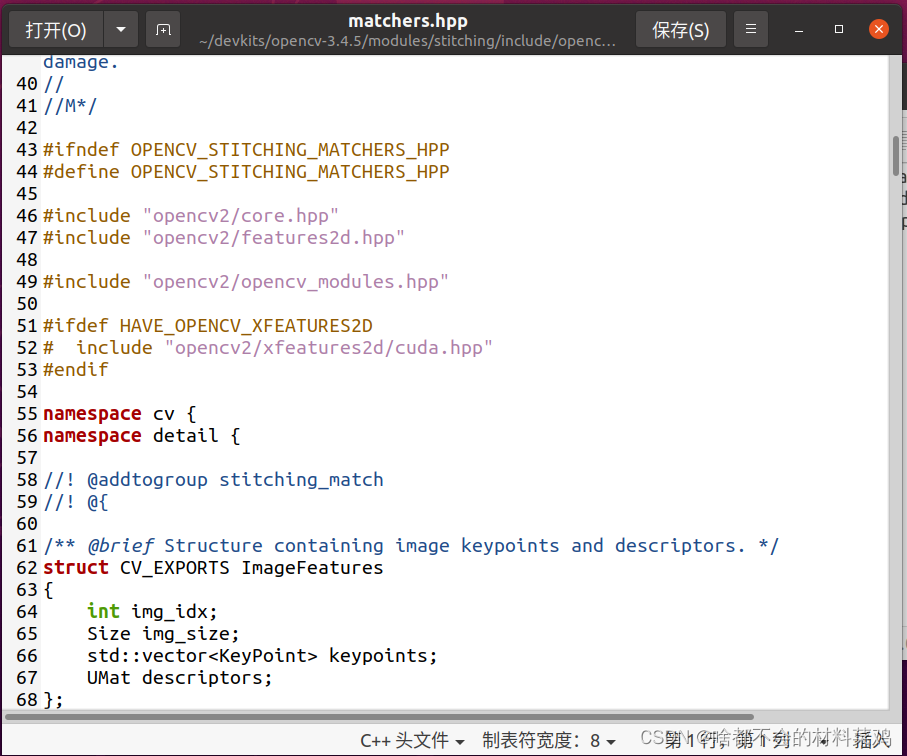Viewport: 907px width, 756px height.
Task: Open the hamburger menu
Action: (751, 29)
